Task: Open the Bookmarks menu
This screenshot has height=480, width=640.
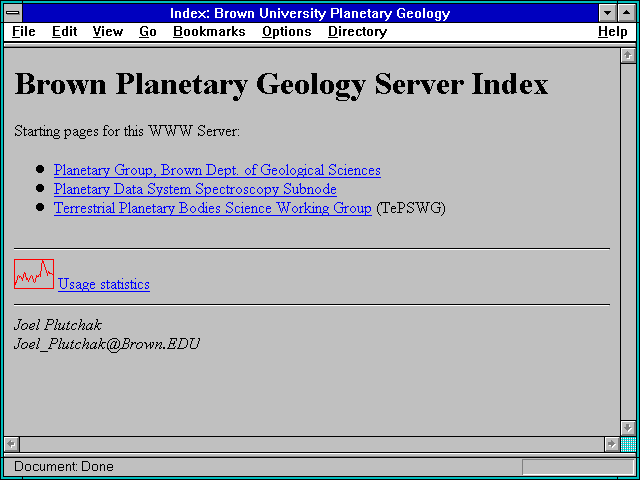Action: pos(209,32)
